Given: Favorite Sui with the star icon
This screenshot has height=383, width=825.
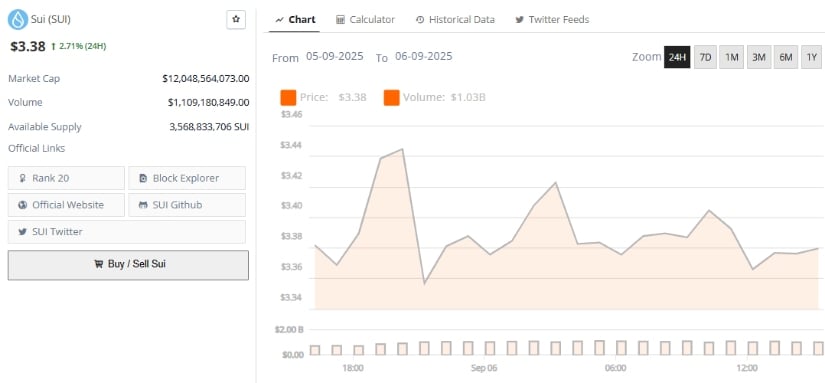Looking at the screenshot, I should pos(236,19).
